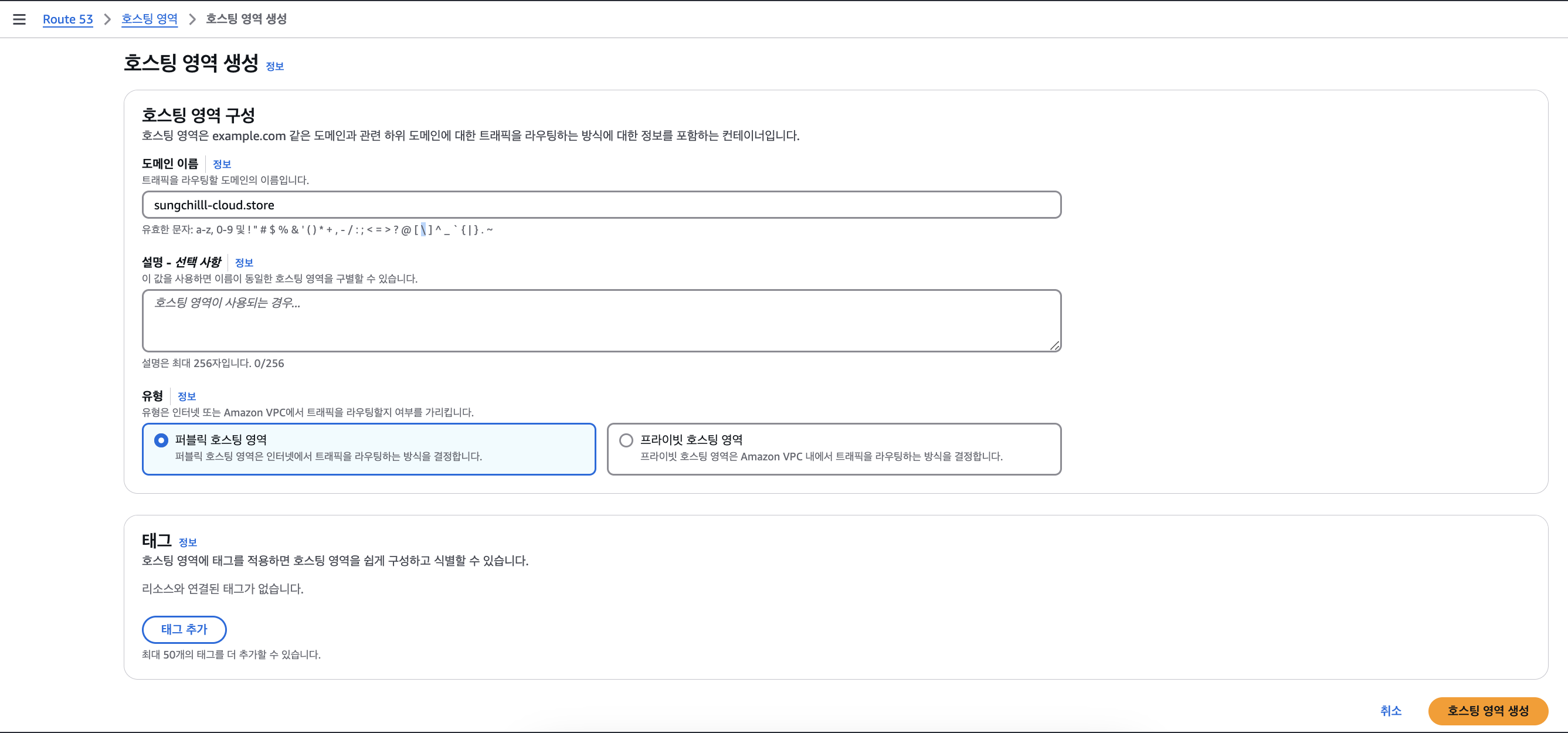Image resolution: width=1568 pixels, height=733 pixels.
Task: Click breadcrumb chevron after 호스팅 영역
Action: (x=192, y=19)
